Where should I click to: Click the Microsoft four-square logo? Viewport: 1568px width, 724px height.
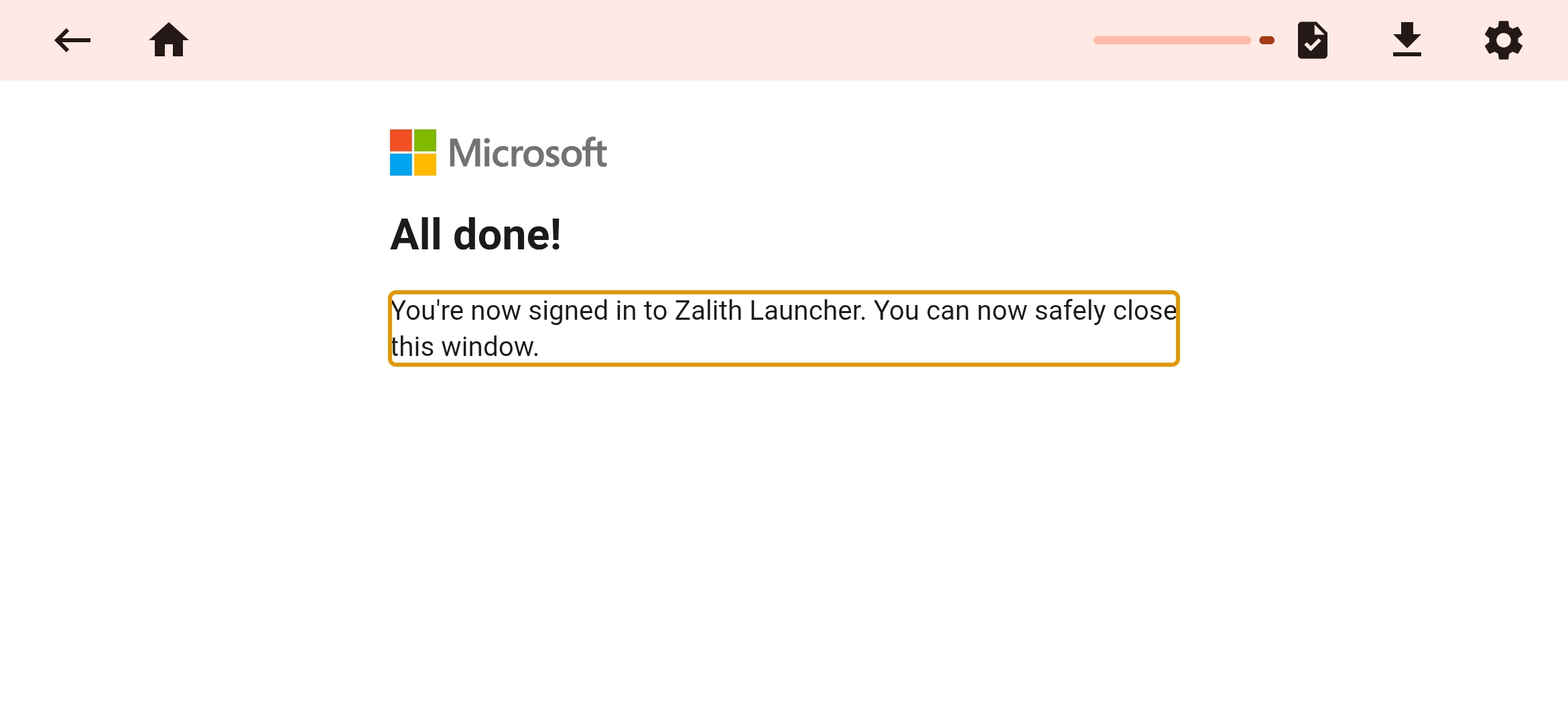tap(412, 152)
